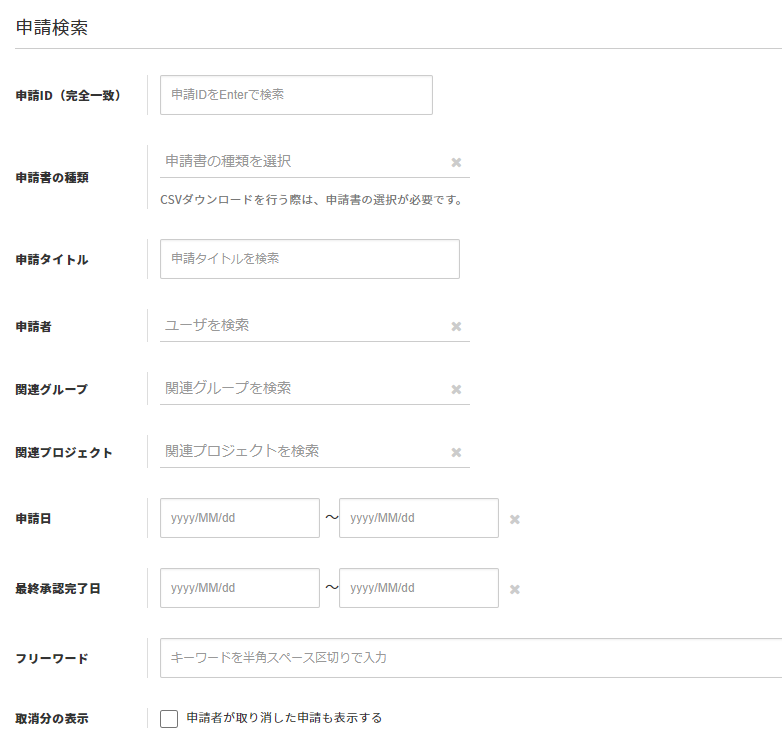Viewport: 782px width, 740px height.
Task: Select the 申請日 start date field
Action: point(239,518)
